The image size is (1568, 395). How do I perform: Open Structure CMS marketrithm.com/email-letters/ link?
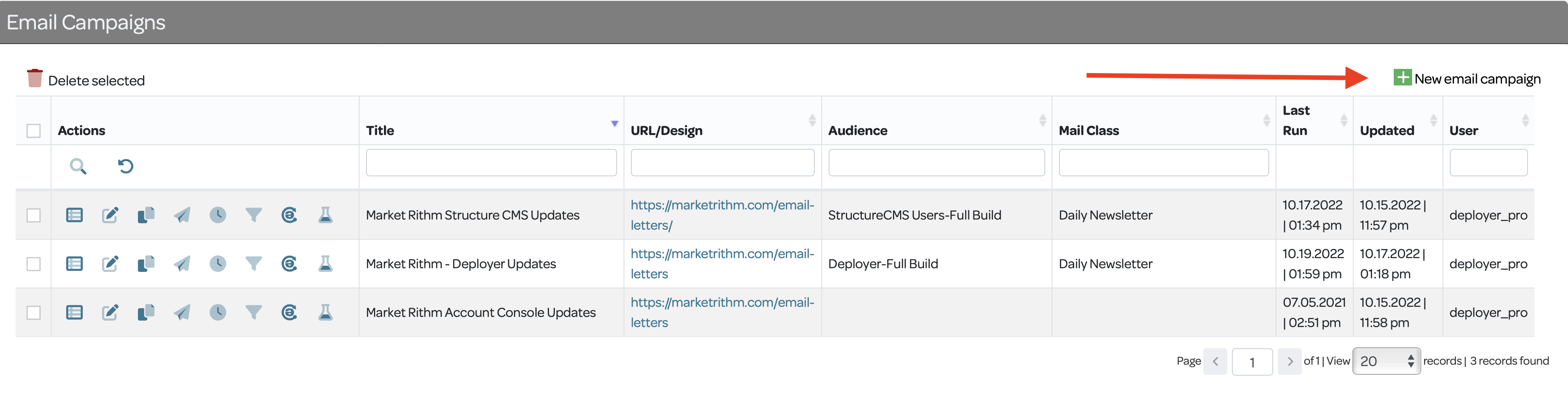point(722,215)
